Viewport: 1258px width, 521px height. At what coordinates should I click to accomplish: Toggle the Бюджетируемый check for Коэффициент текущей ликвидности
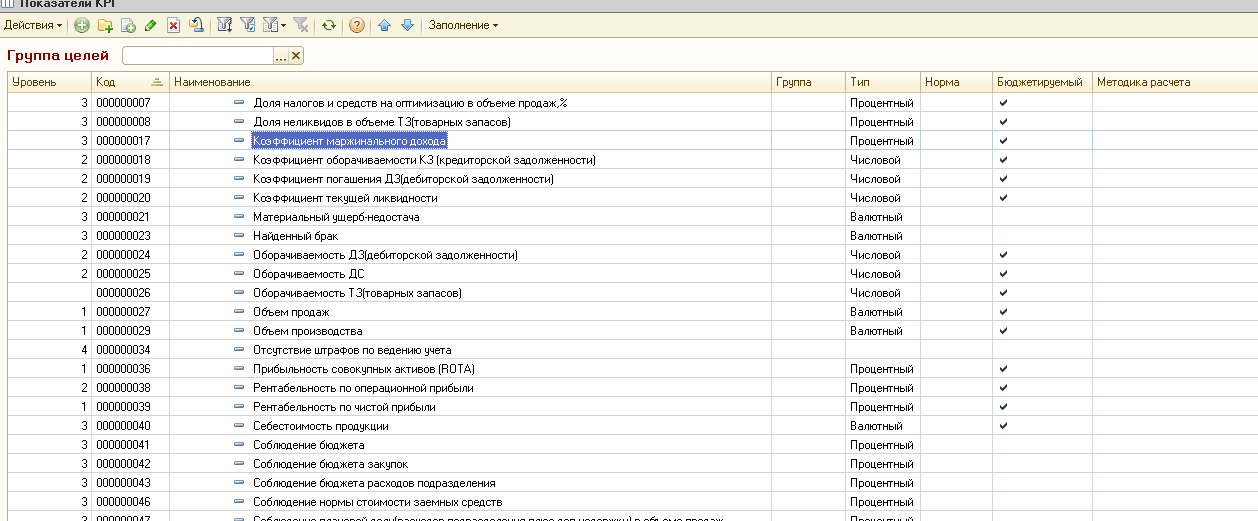coord(1003,198)
